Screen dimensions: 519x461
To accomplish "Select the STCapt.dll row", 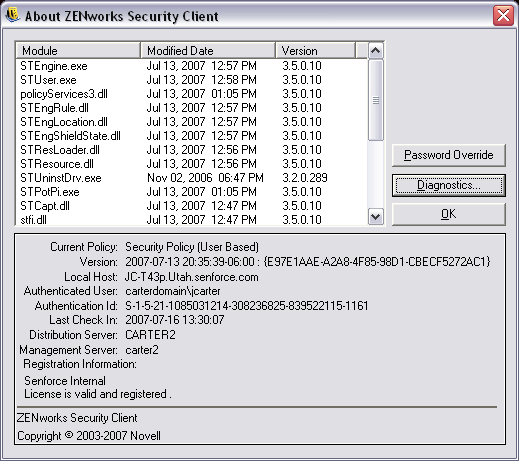I will point(192,206).
